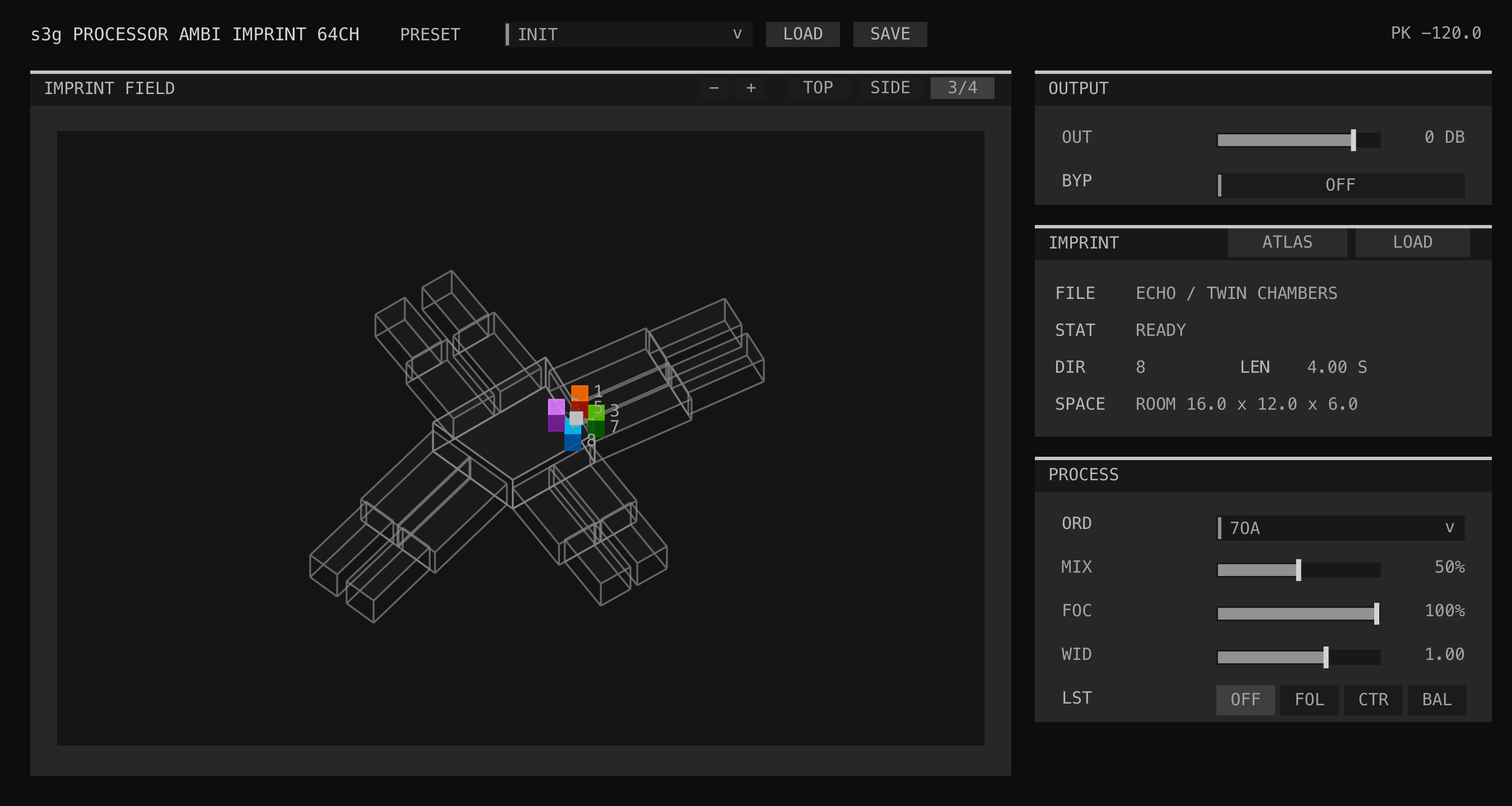Image resolution: width=1512 pixels, height=806 pixels.
Task: Set LST mode to CTR
Action: click(x=1373, y=699)
